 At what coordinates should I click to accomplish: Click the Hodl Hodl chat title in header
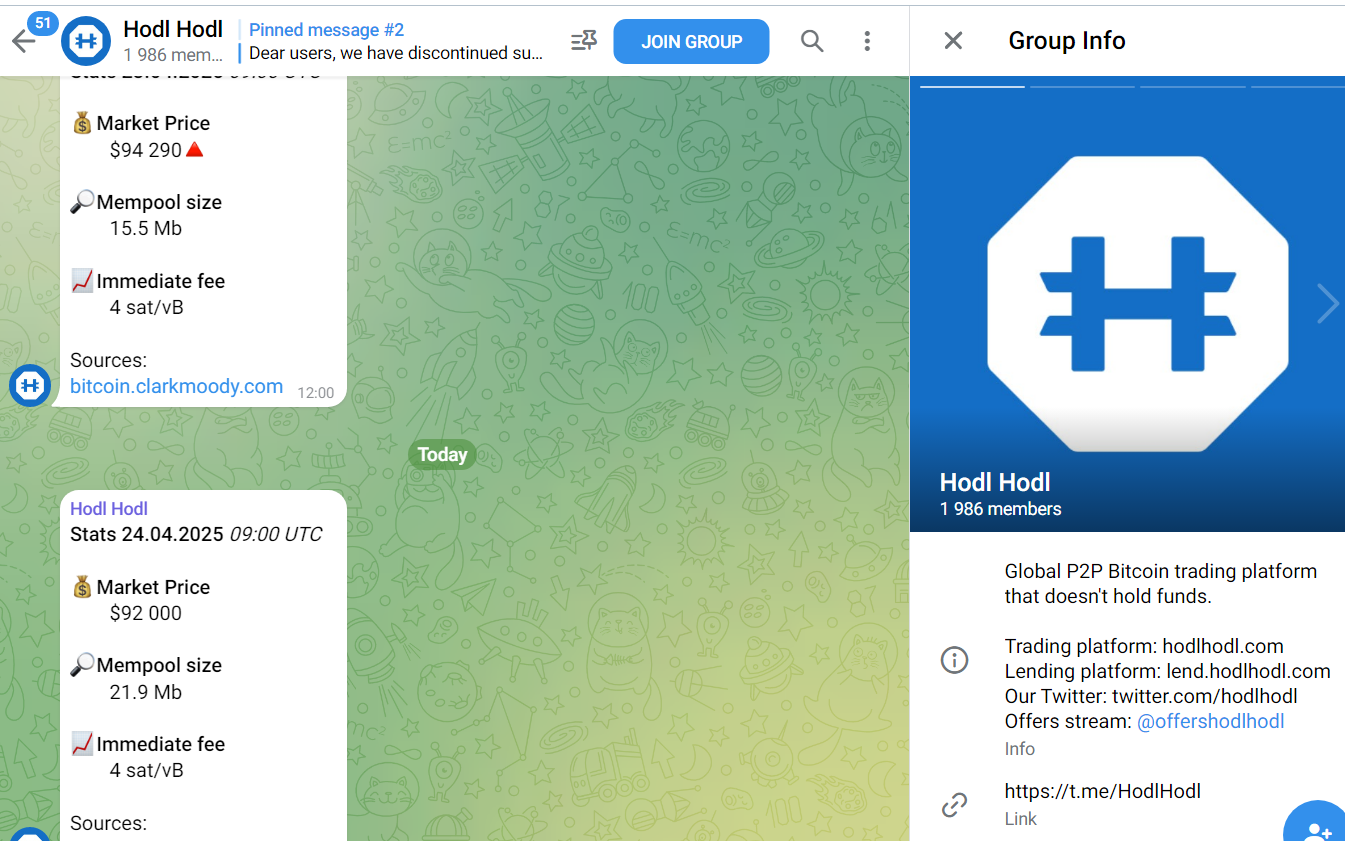173,29
